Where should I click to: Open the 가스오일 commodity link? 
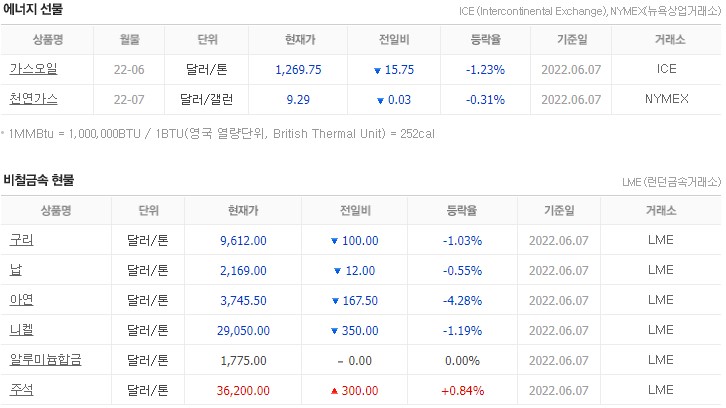tap(33, 69)
